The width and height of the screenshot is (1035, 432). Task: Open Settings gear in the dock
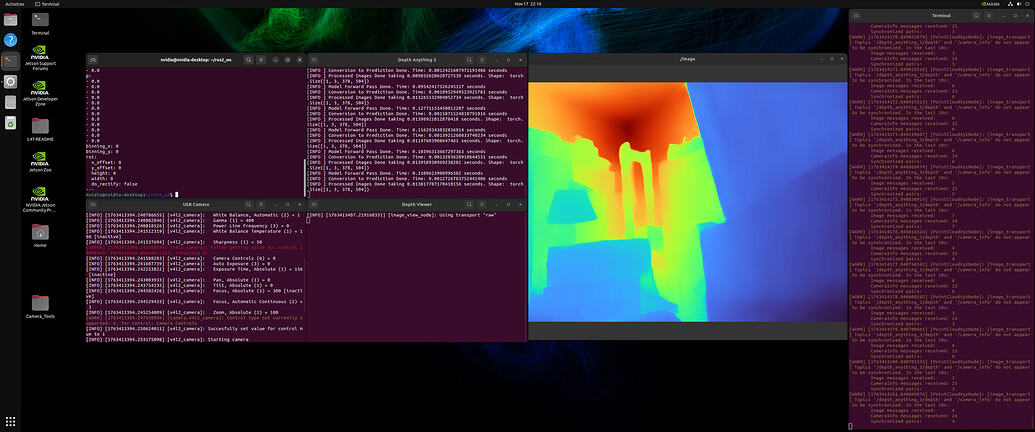10,82
